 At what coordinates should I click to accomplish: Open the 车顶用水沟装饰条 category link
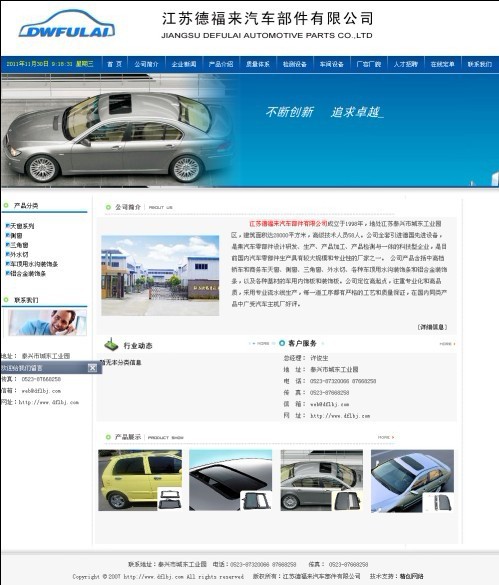(x=34, y=264)
